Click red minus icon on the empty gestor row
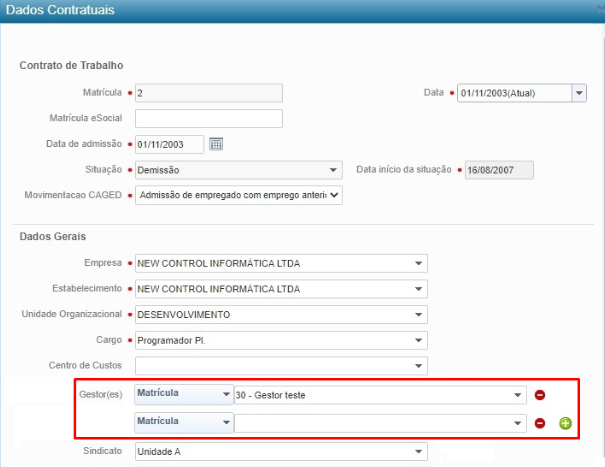The width and height of the screenshot is (605, 467). (540, 423)
